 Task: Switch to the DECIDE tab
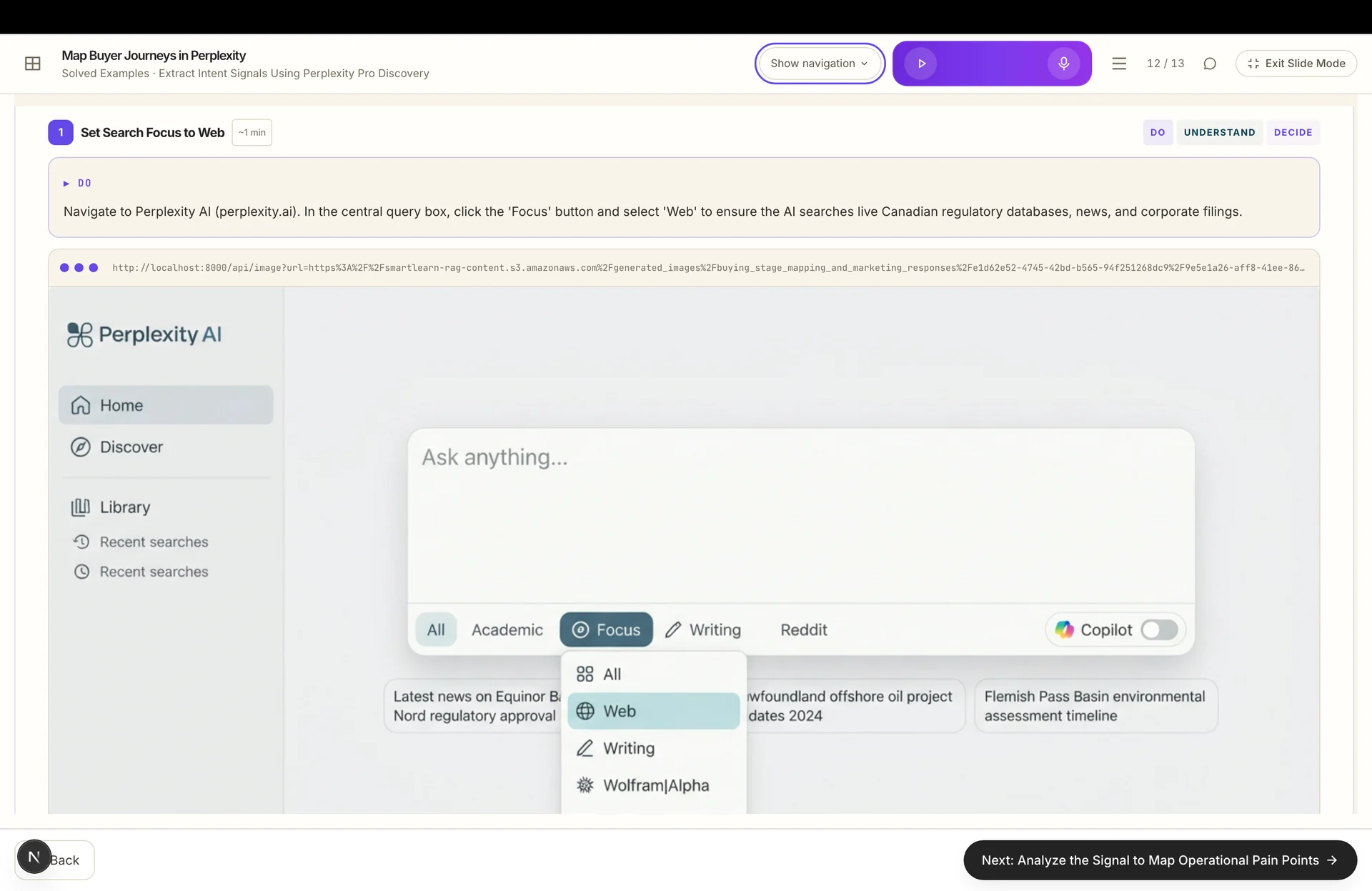pos(1293,132)
